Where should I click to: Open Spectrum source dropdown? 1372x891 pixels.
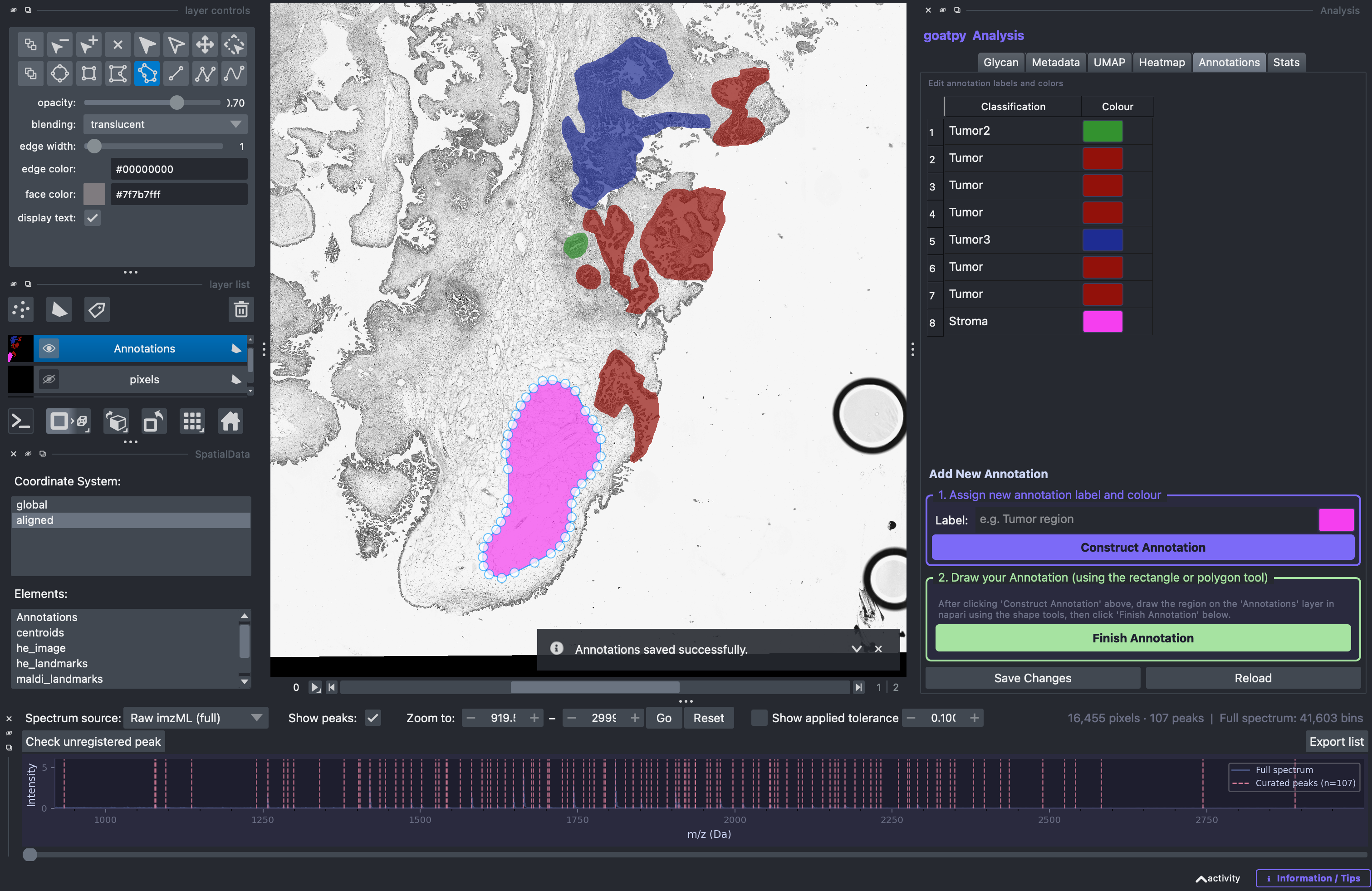196,718
